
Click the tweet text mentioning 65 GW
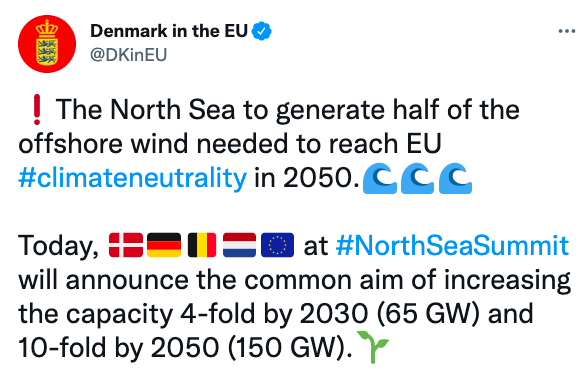[x=276, y=314]
